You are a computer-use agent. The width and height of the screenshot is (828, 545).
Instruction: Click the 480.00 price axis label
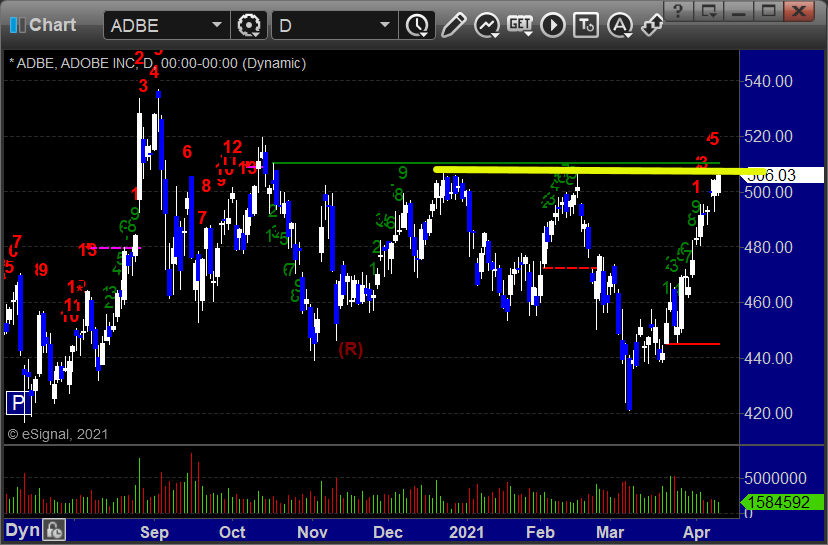click(768, 247)
